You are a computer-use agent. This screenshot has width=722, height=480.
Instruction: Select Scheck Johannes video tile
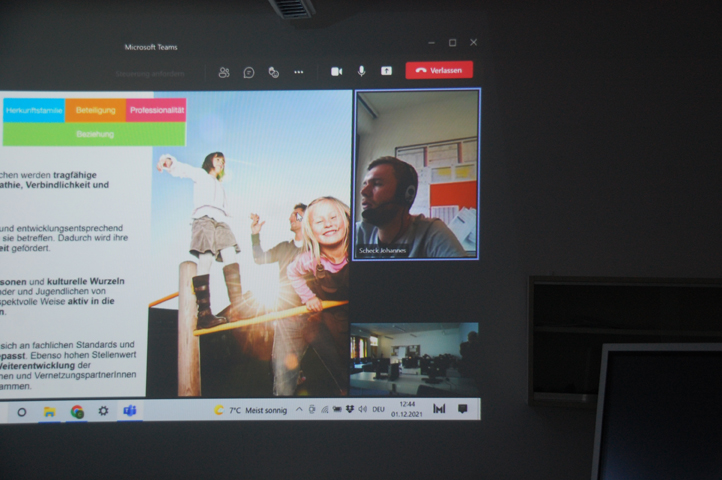416,174
